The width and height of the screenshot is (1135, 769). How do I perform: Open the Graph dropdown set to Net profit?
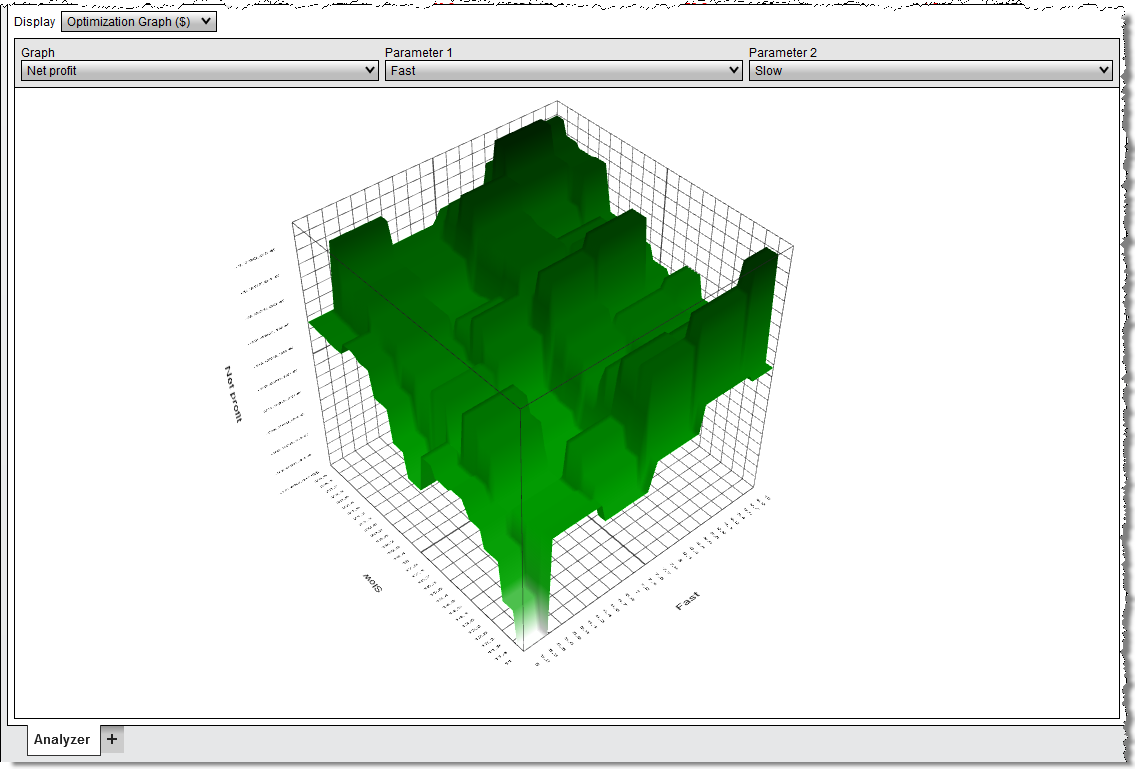[197, 70]
